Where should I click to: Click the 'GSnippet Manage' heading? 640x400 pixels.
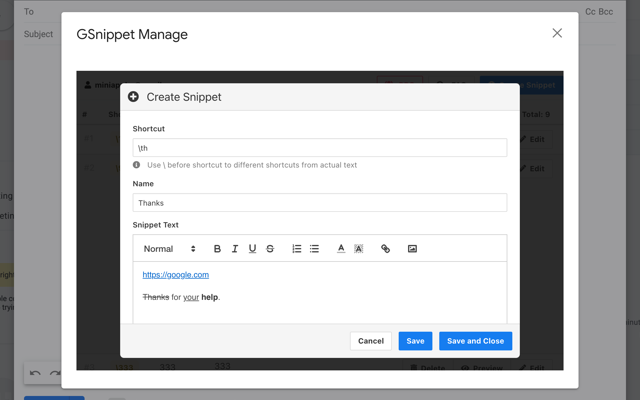132,34
